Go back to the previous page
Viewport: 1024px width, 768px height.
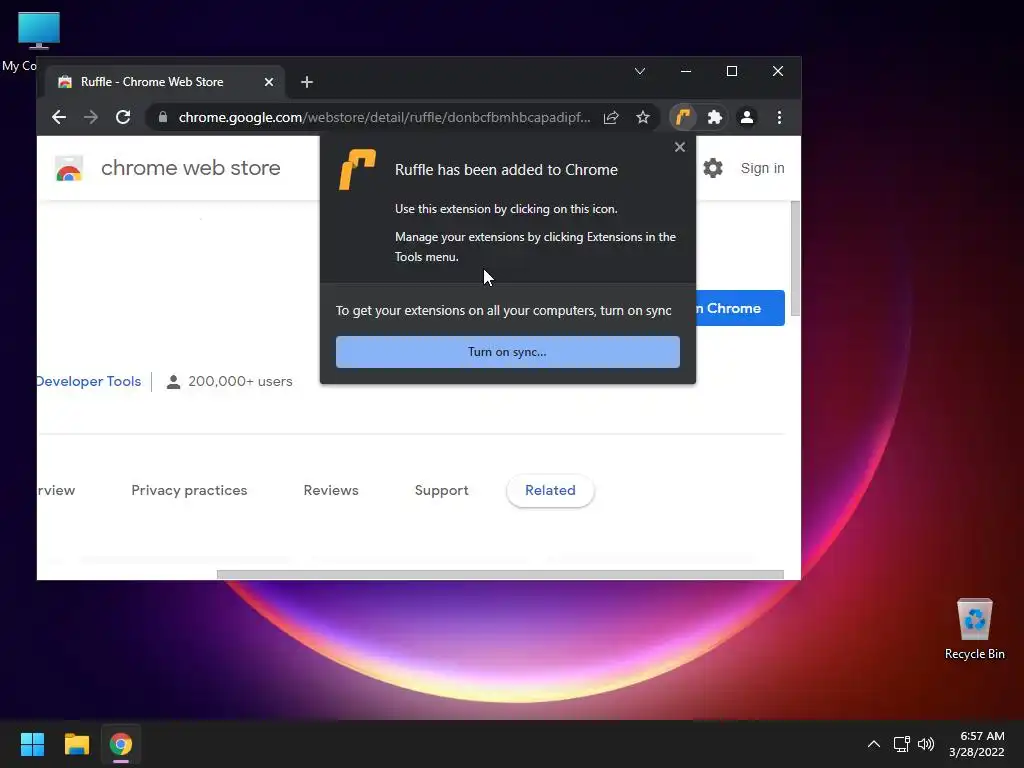point(59,118)
